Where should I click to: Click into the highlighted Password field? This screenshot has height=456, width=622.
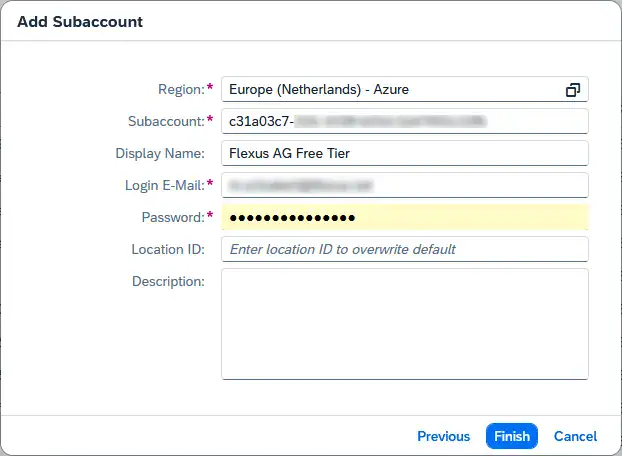pos(404,218)
